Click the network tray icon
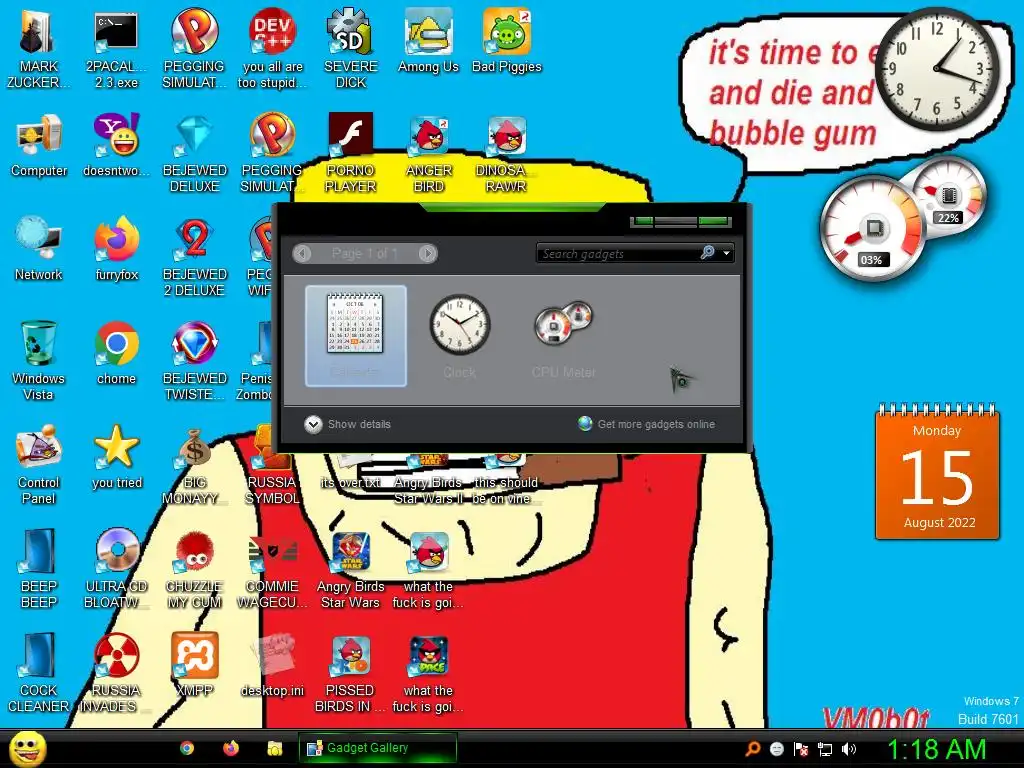This screenshot has height=768, width=1024. [x=825, y=749]
